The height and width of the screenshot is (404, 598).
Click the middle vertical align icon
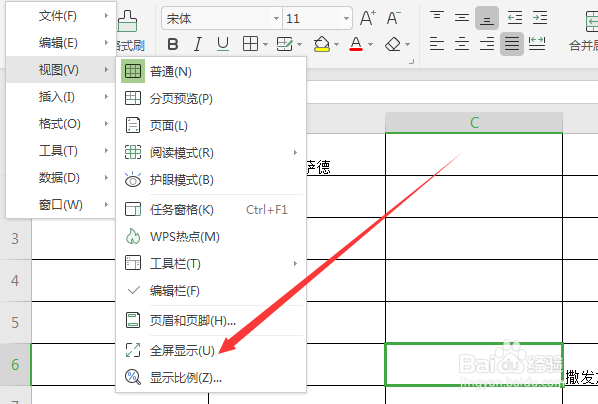click(462, 18)
